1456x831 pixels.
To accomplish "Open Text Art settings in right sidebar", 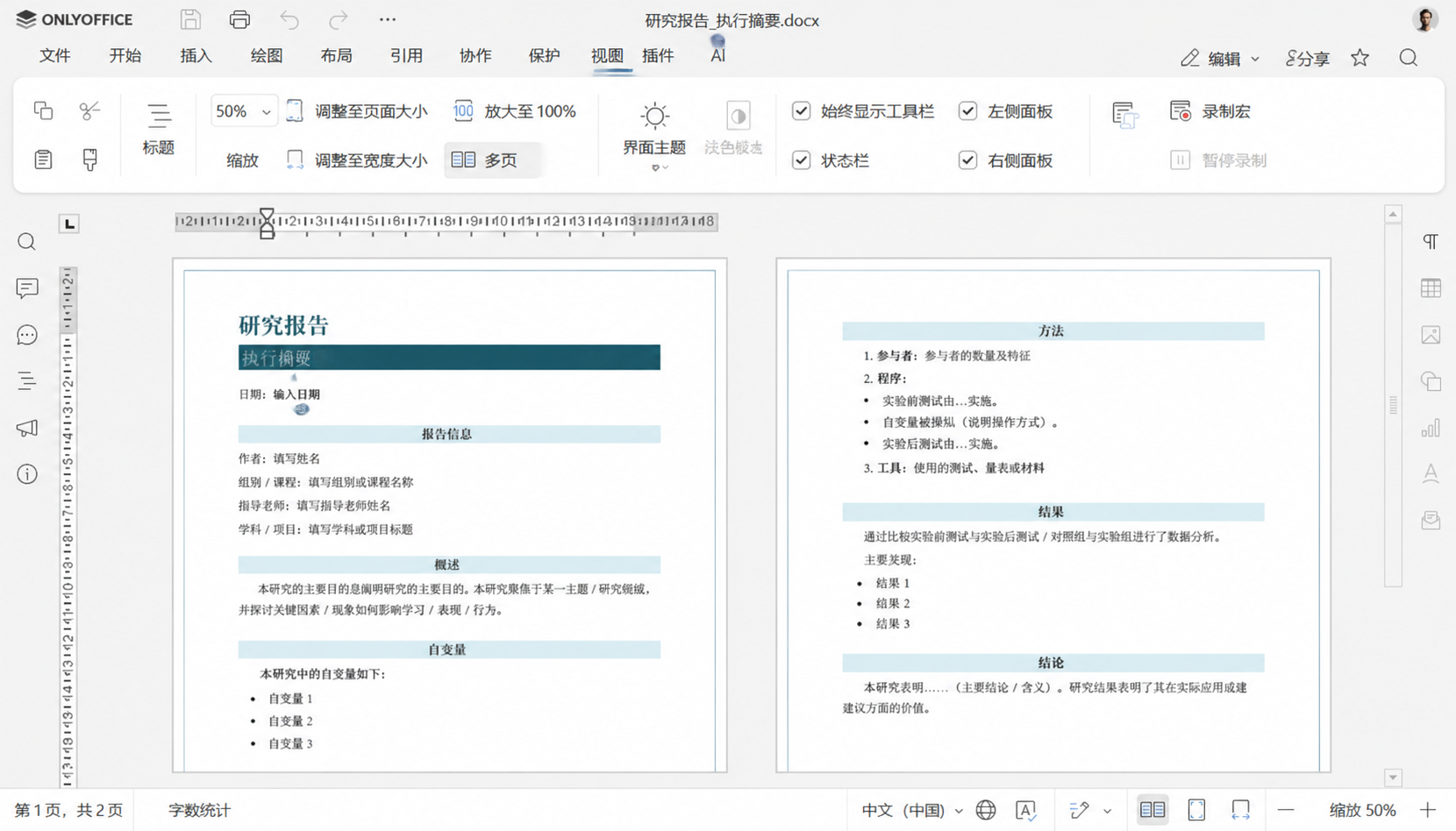I will pyautogui.click(x=1431, y=474).
